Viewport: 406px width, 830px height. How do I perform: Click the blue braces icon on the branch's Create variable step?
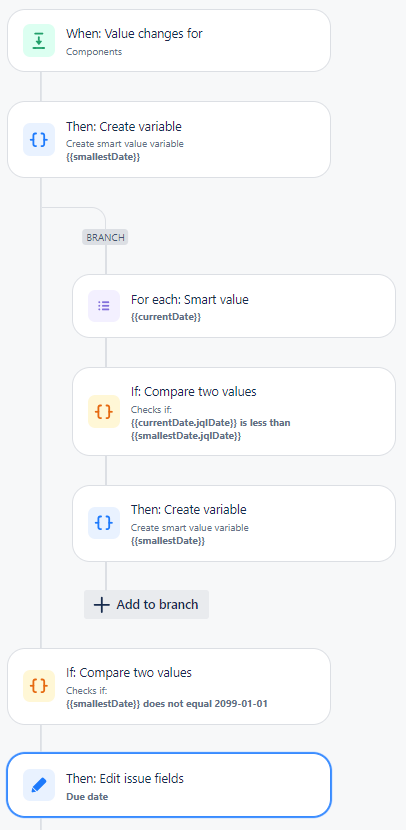click(x=104, y=522)
